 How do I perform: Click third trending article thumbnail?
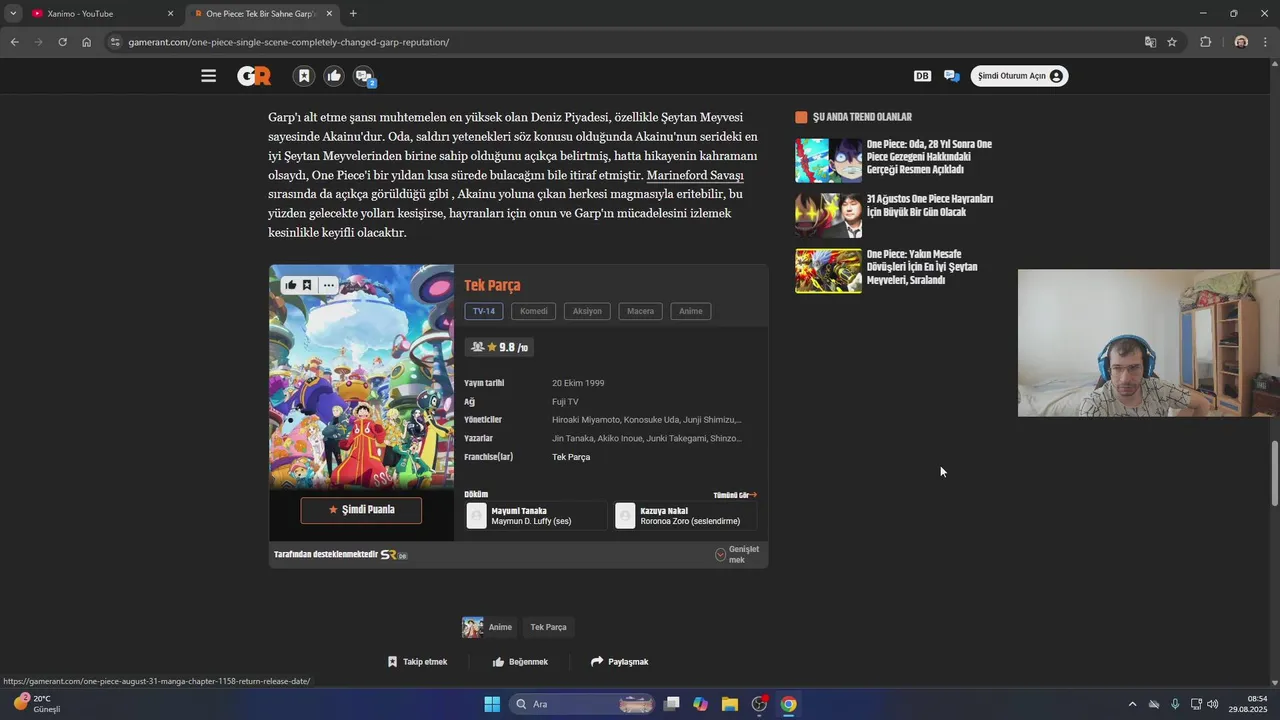(x=828, y=270)
